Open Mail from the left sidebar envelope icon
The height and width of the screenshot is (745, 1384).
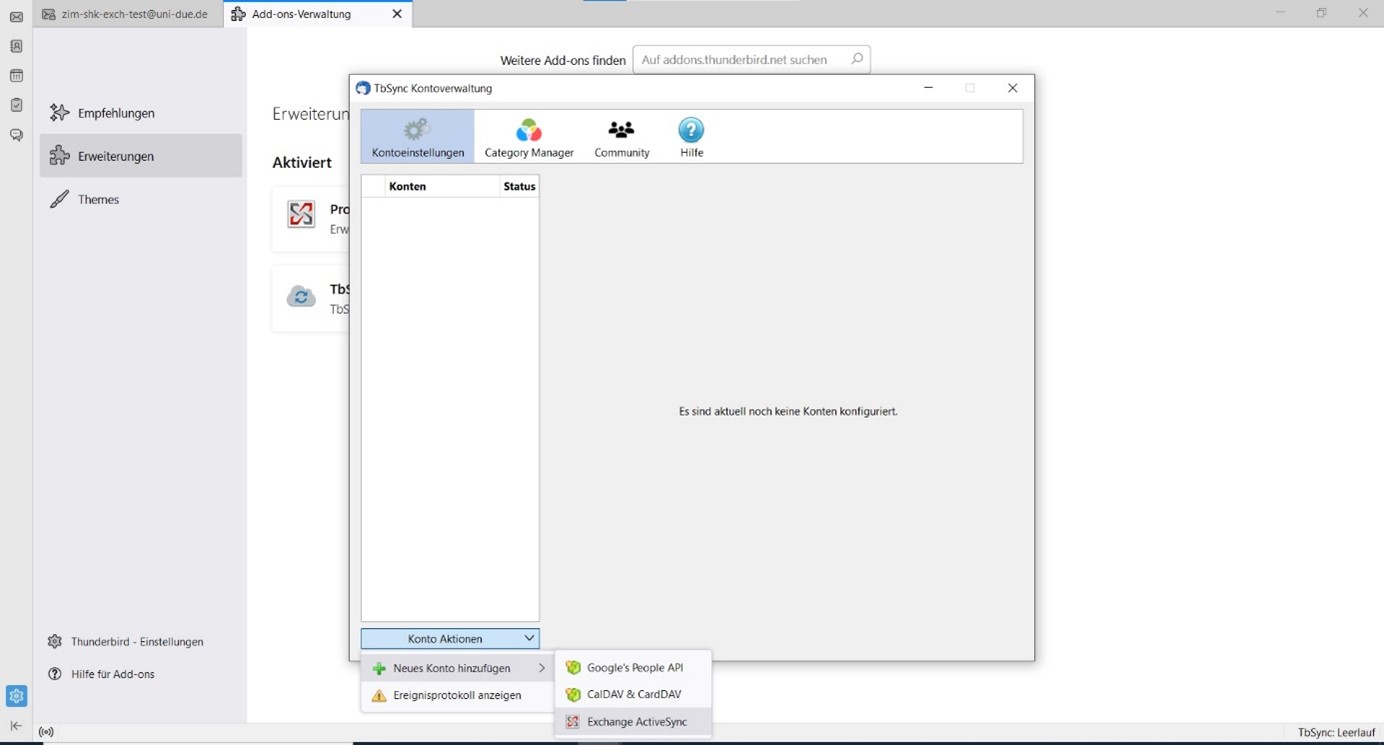coord(16,17)
